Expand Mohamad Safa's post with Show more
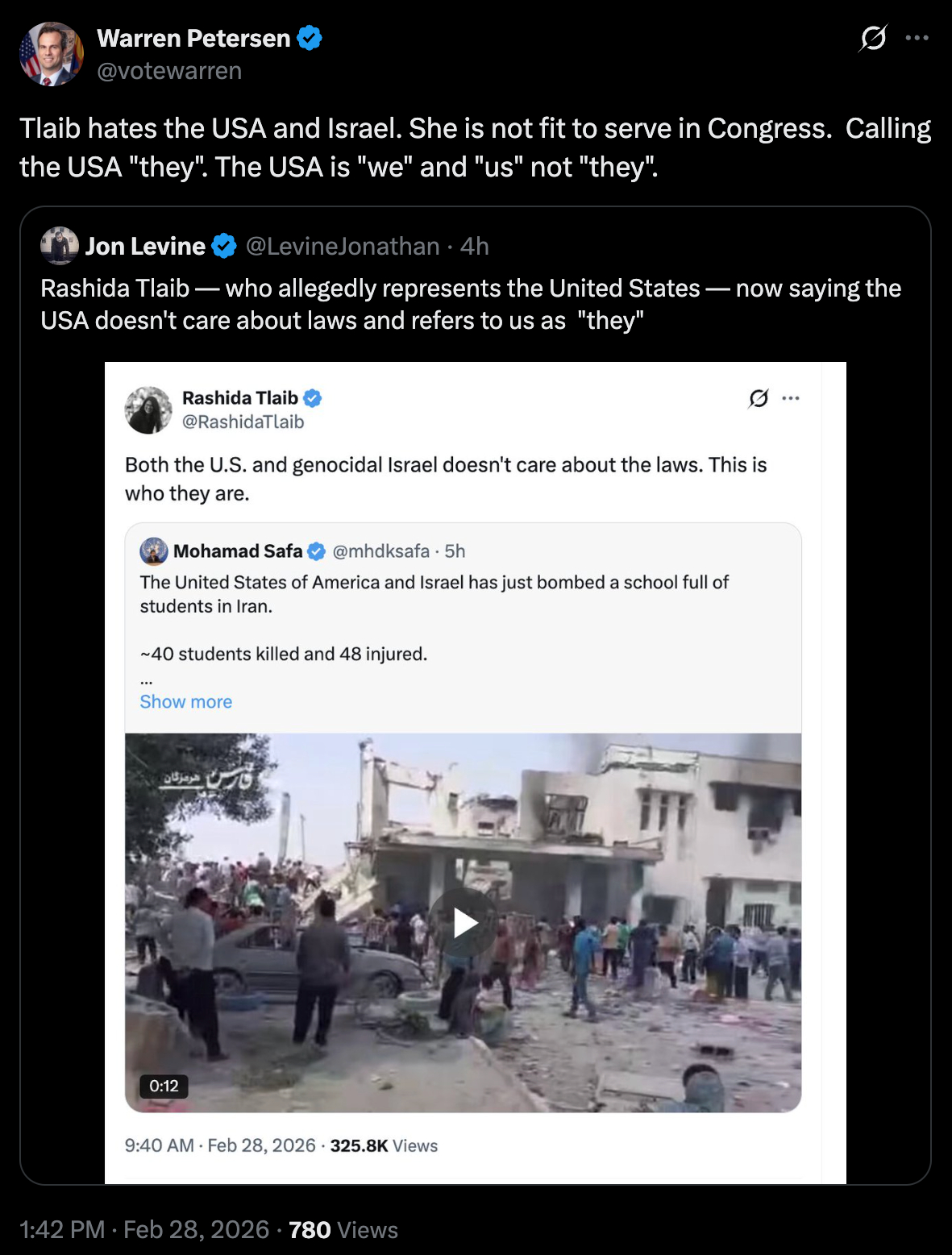 point(185,702)
